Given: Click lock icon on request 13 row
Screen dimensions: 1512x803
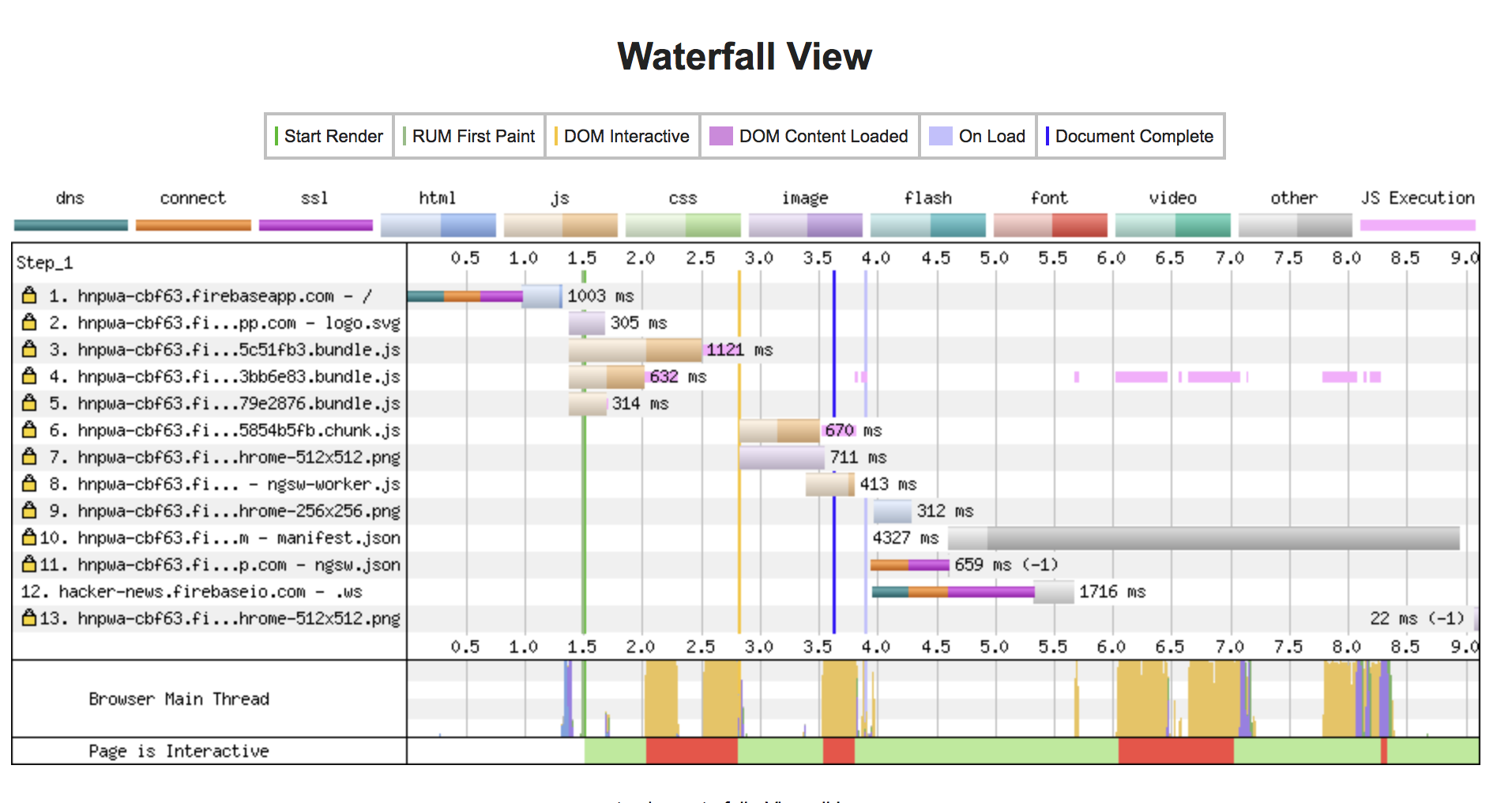Looking at the screenshot, I should (29, 618).
